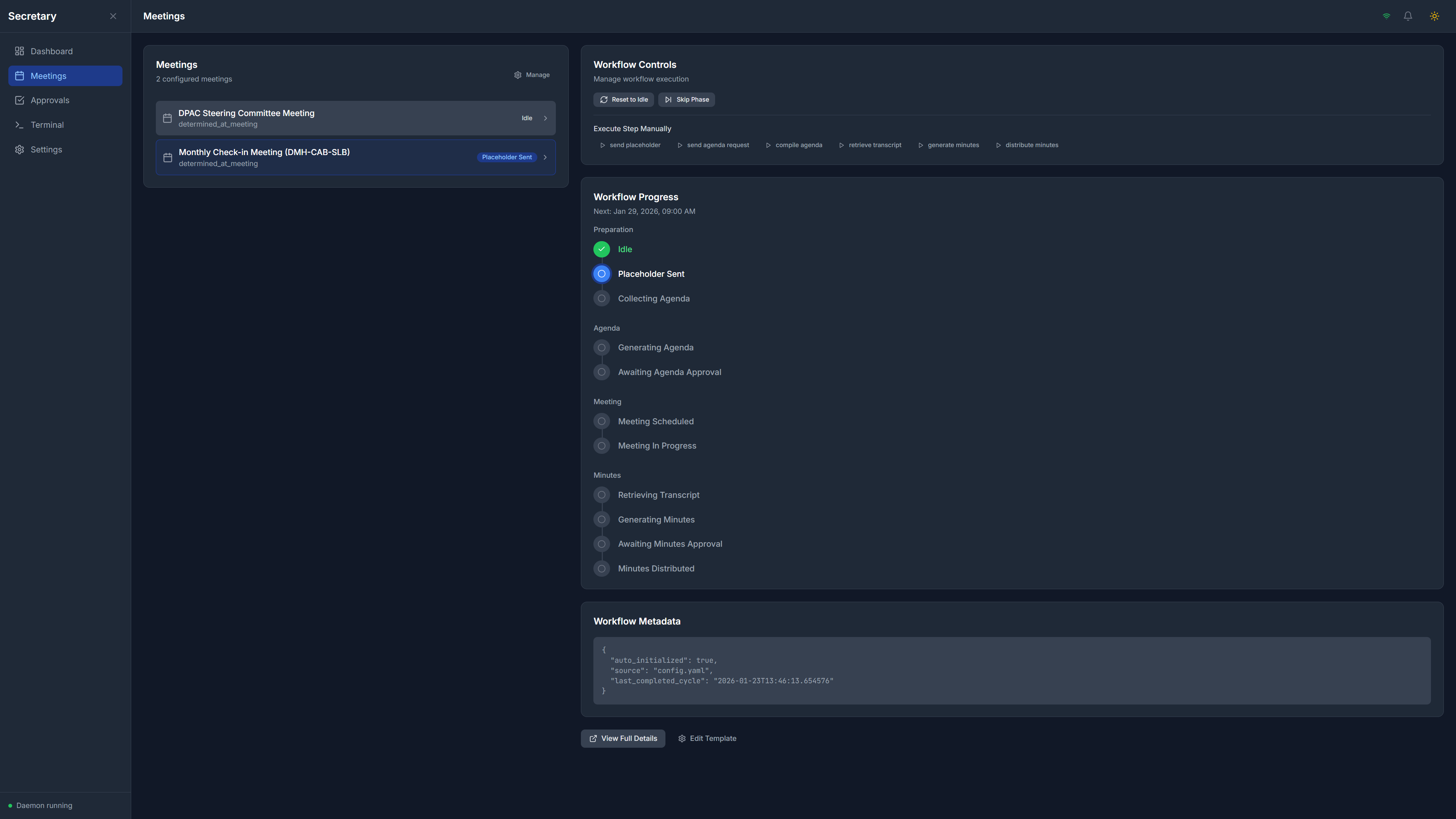1456x819 pixels.
Task: Close the Secretary sidebar with the X
Action: pyautogui.click(x=113, y=16)
